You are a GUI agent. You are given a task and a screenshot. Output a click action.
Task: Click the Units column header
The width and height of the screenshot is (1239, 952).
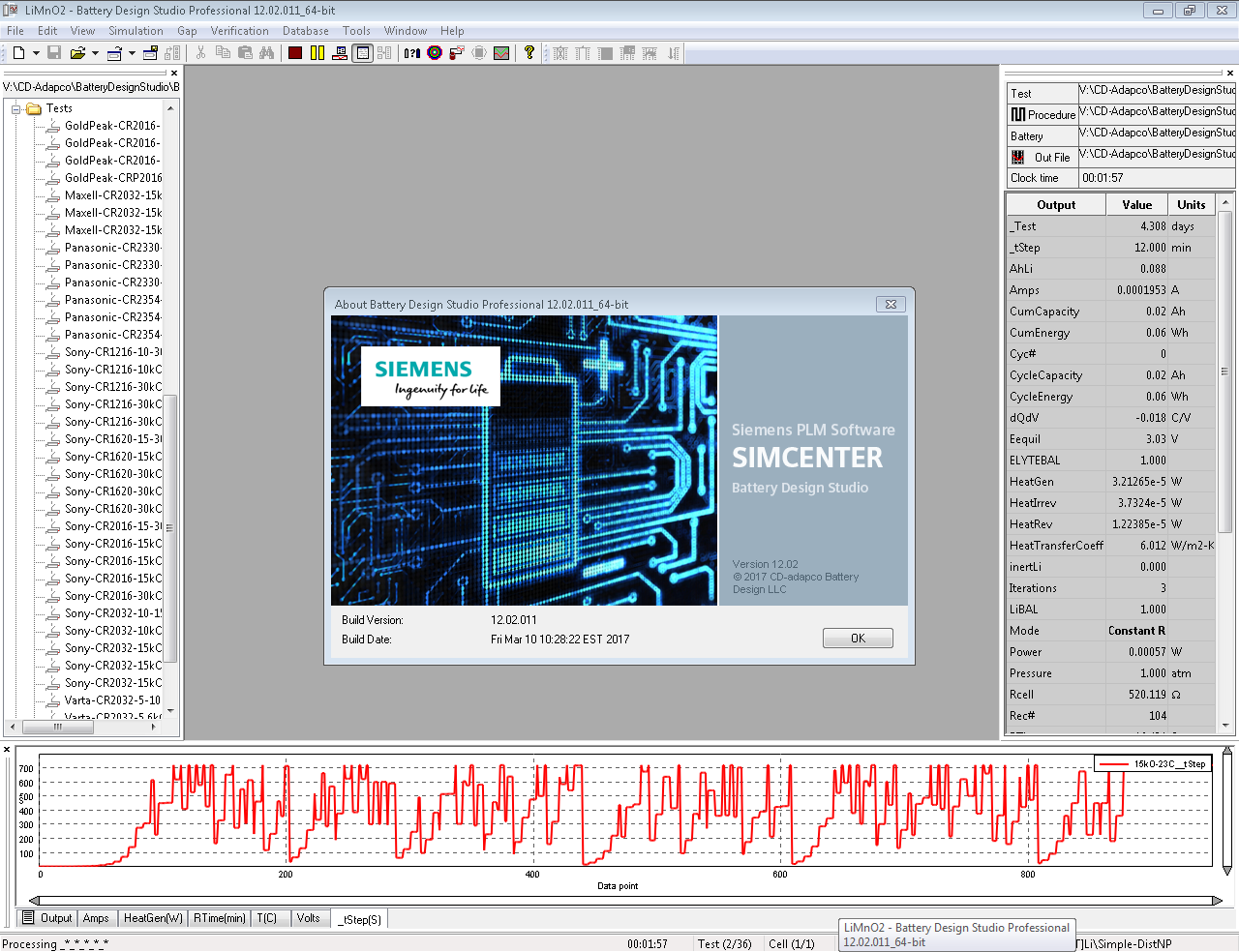click(x=1192, y=205)
